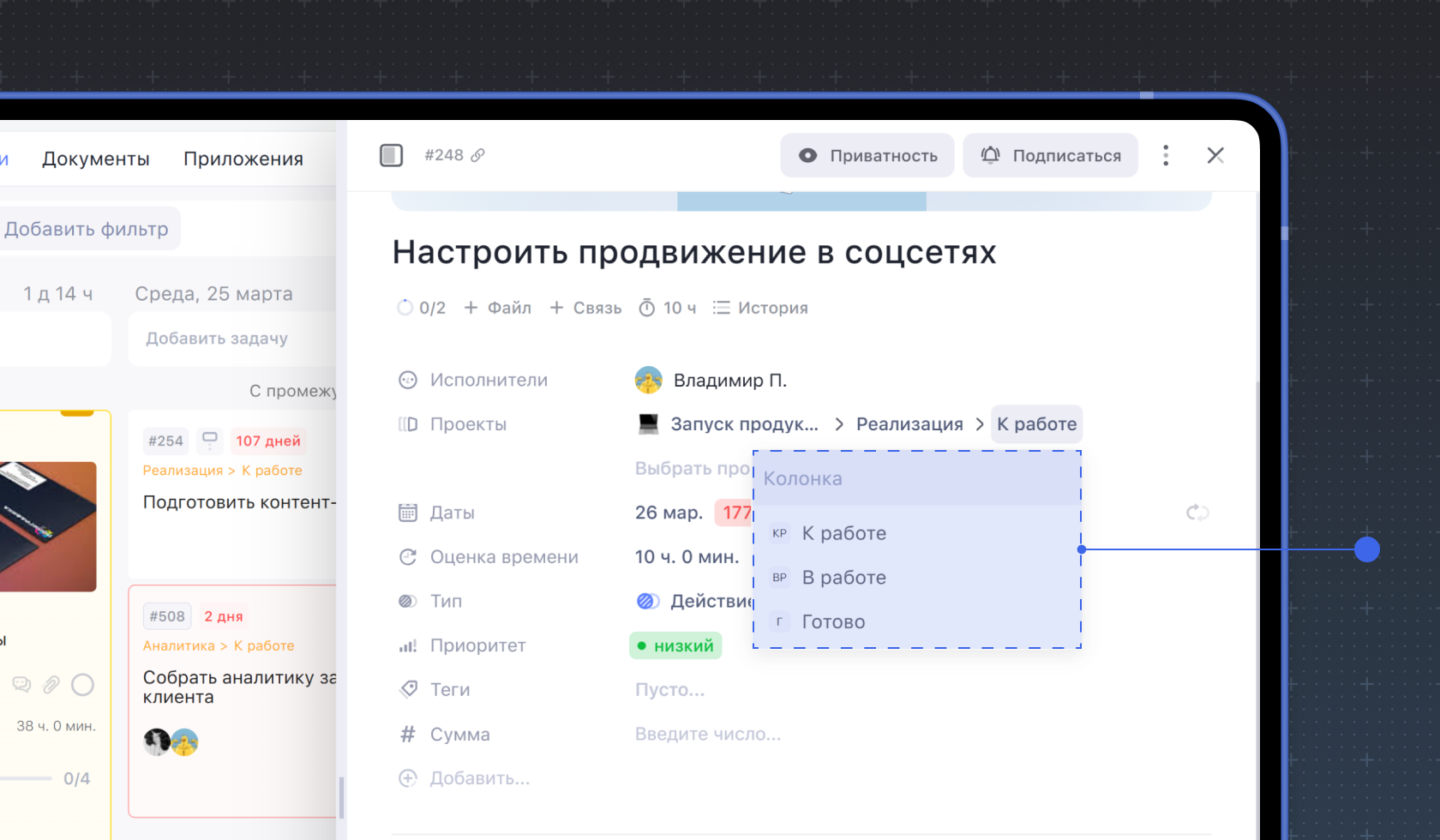This screenshot has width=1440, height=840.
Task: Switch to the Документы tab
Action: [96, 159]
